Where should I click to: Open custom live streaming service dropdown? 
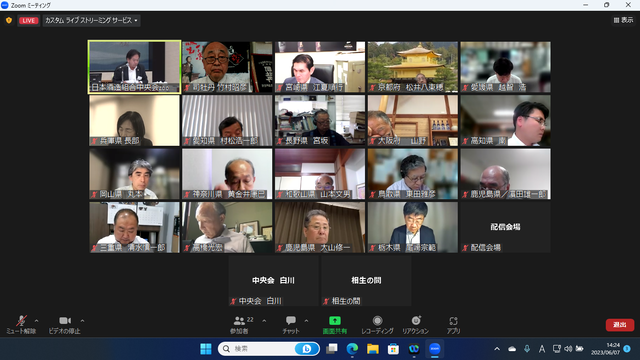click(91, 20)
